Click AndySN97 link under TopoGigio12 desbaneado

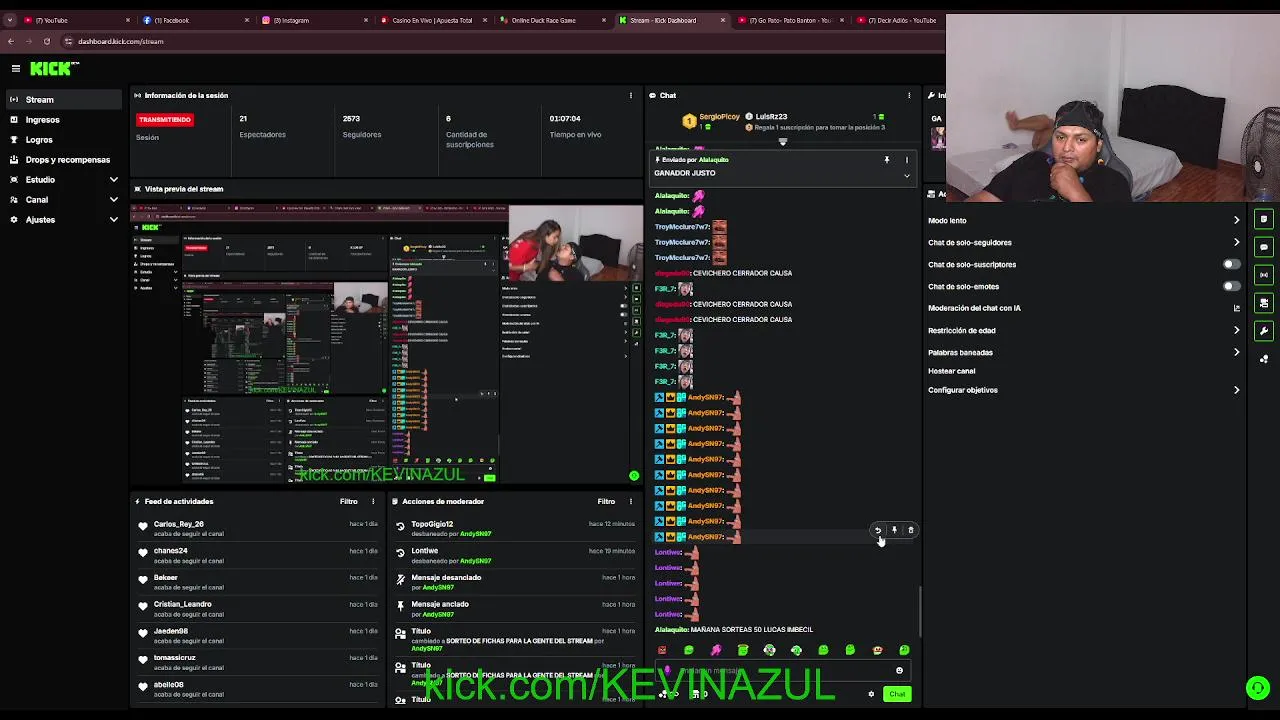[475, 534]
